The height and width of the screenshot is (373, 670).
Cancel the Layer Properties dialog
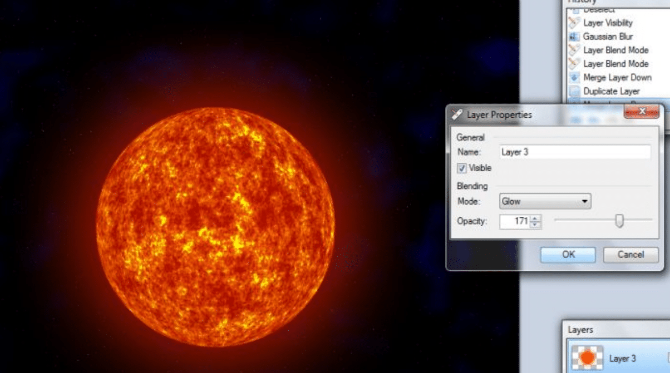point(631,255)
